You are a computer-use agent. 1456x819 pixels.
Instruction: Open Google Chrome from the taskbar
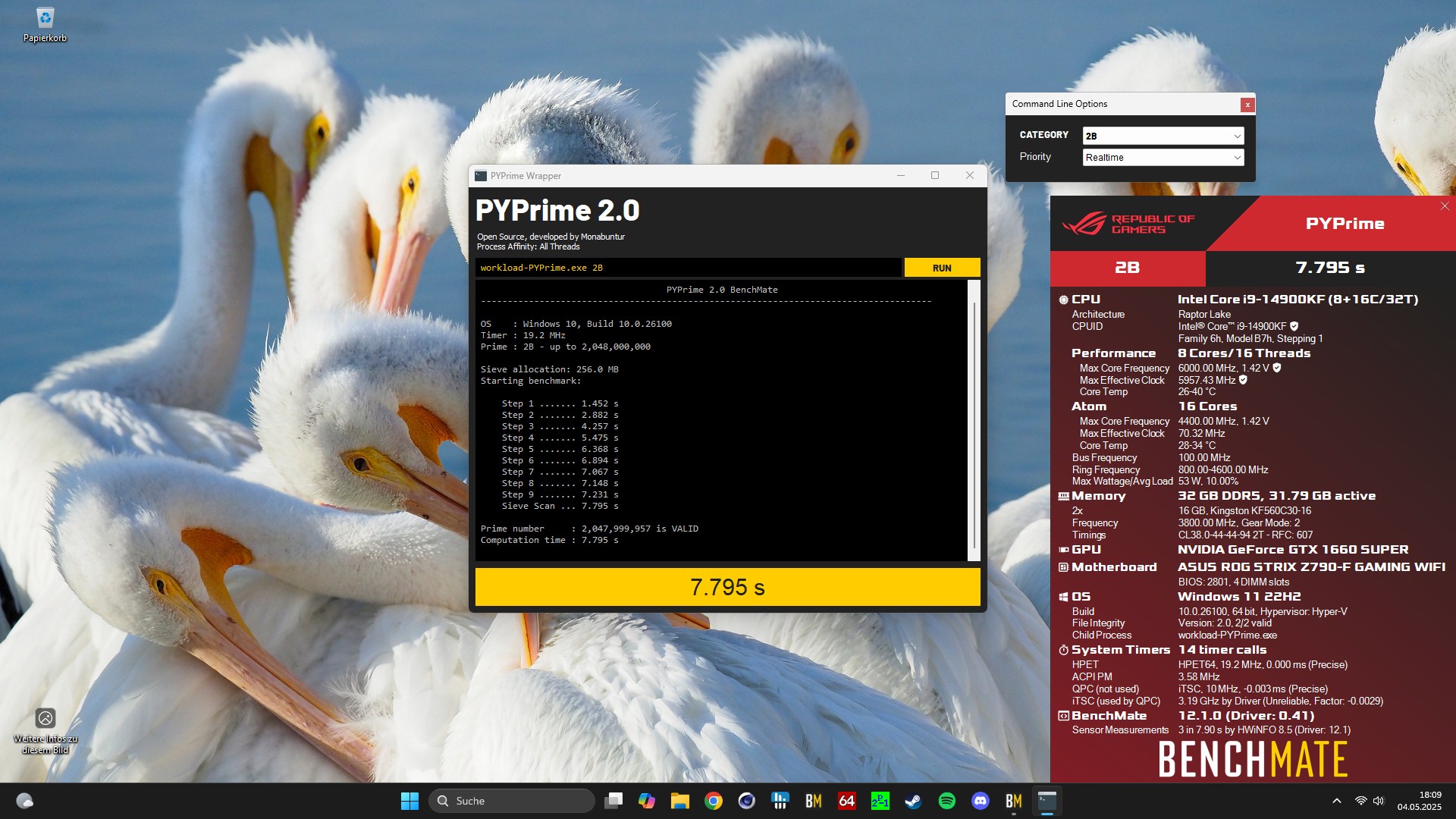714,801
